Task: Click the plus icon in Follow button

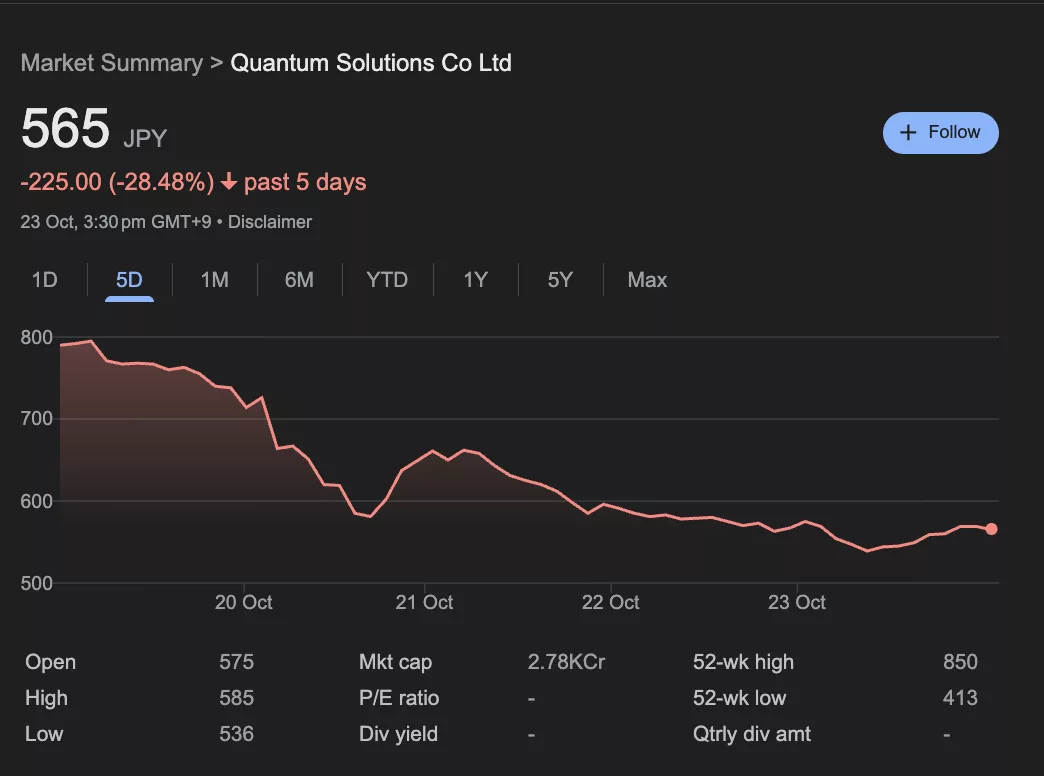Action: click(x=908, y=132)
